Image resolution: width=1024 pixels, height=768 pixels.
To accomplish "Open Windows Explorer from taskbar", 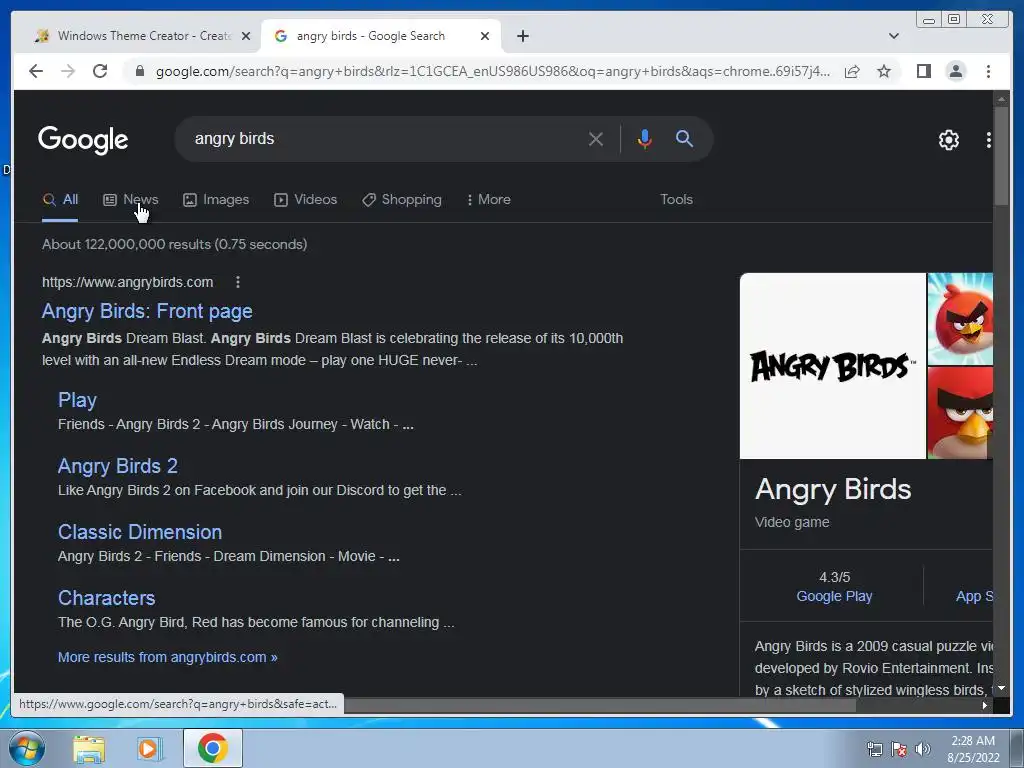I will (89, 749).
